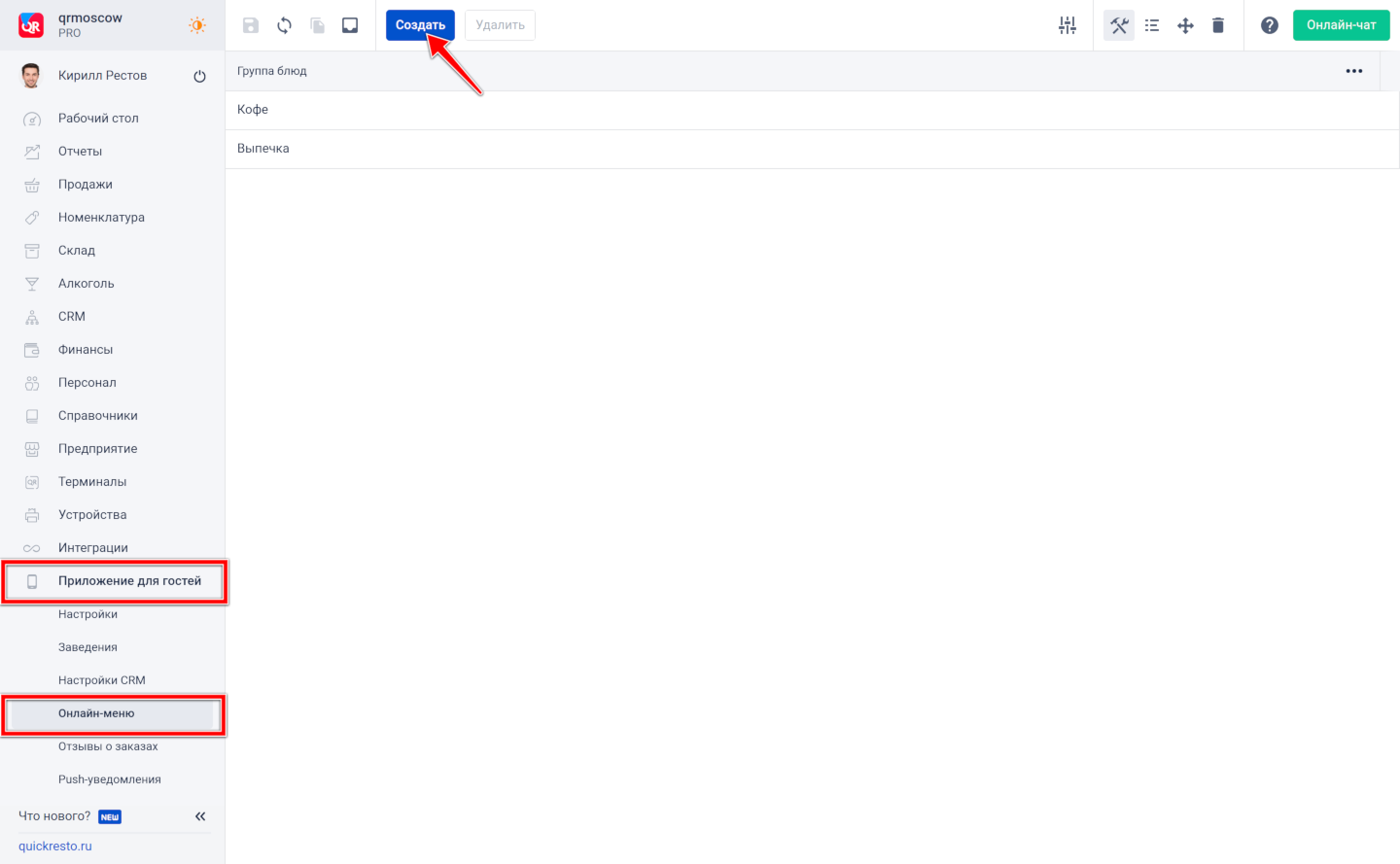Click the tools wrench-hammer icon
The image size is (1400, 864).
(1119, 25)
